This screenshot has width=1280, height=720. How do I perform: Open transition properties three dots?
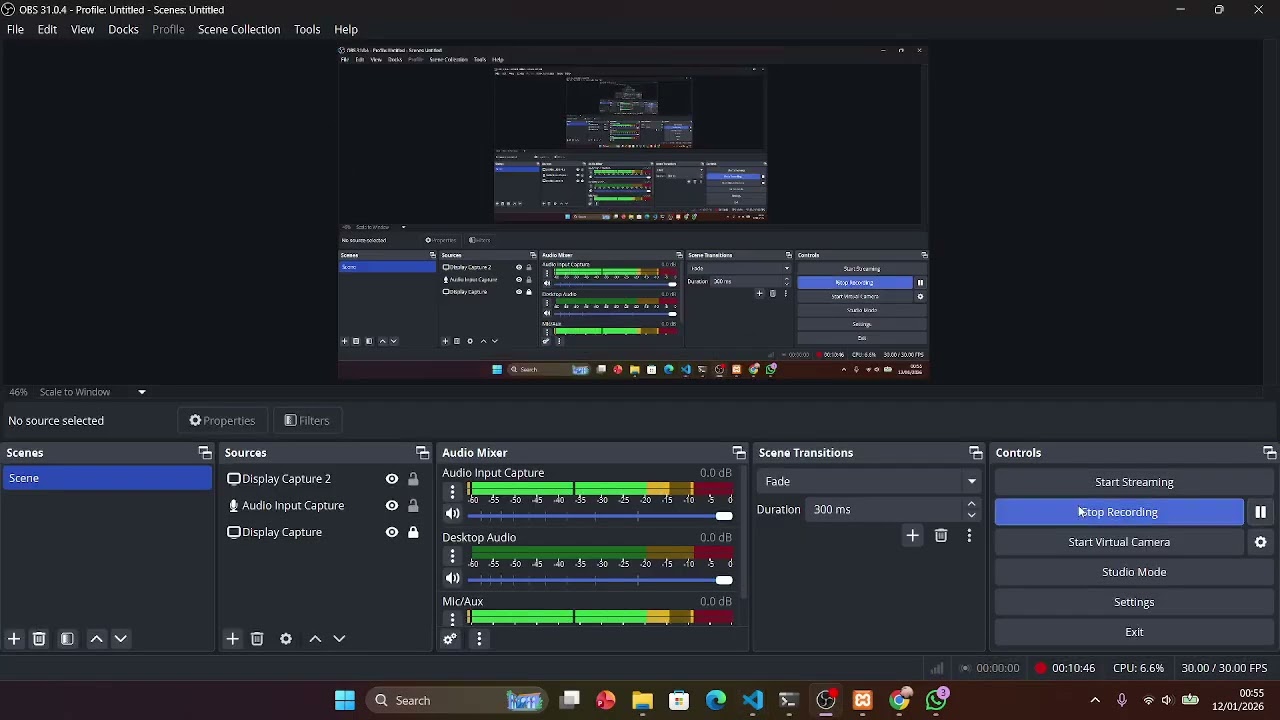(x=969, y=536)
